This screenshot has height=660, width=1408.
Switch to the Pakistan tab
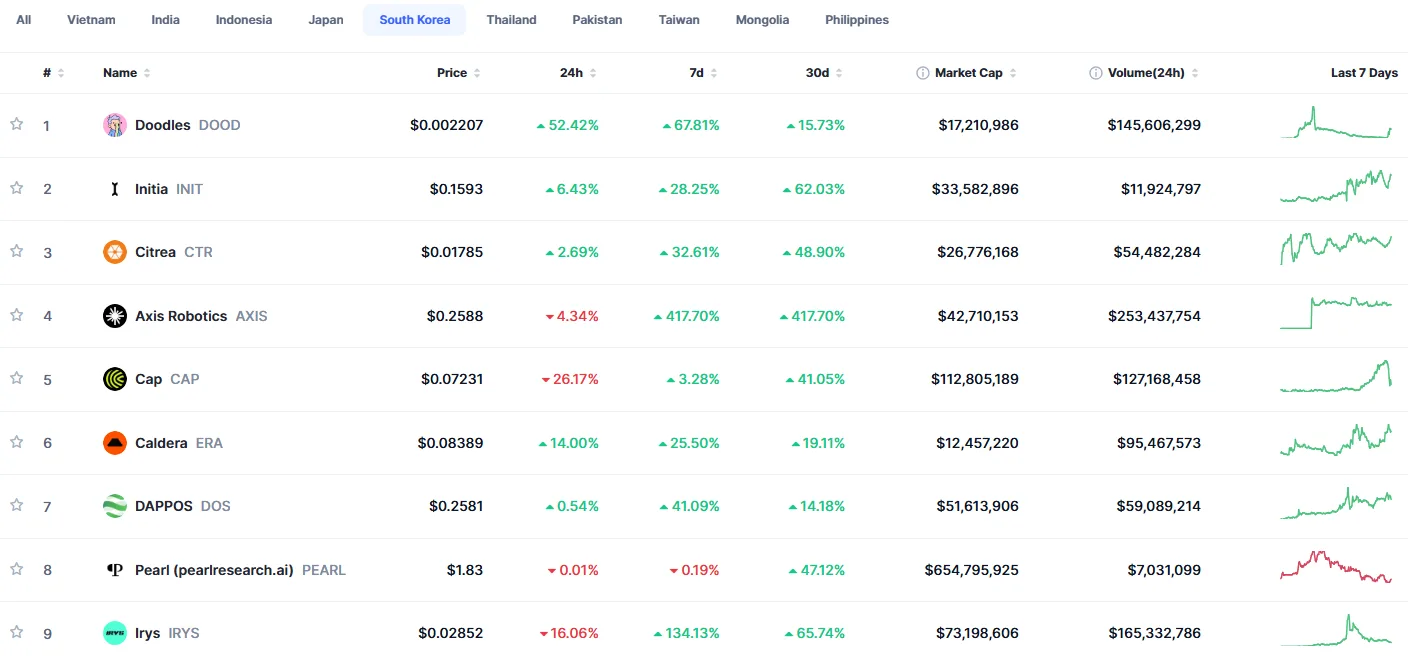(x=598, y=20)
